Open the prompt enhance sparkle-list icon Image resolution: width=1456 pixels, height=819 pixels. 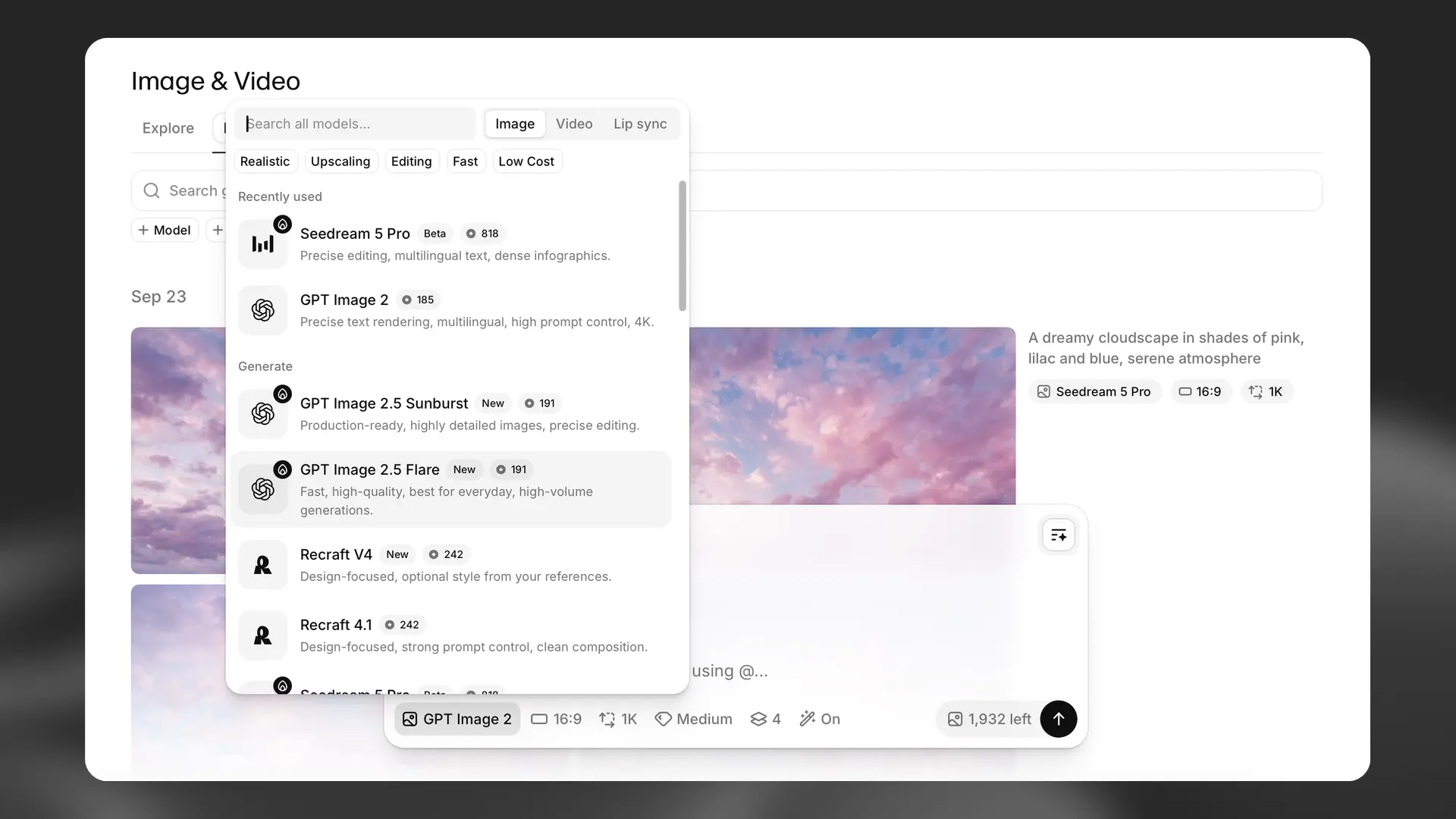[x=1059, y=535]
